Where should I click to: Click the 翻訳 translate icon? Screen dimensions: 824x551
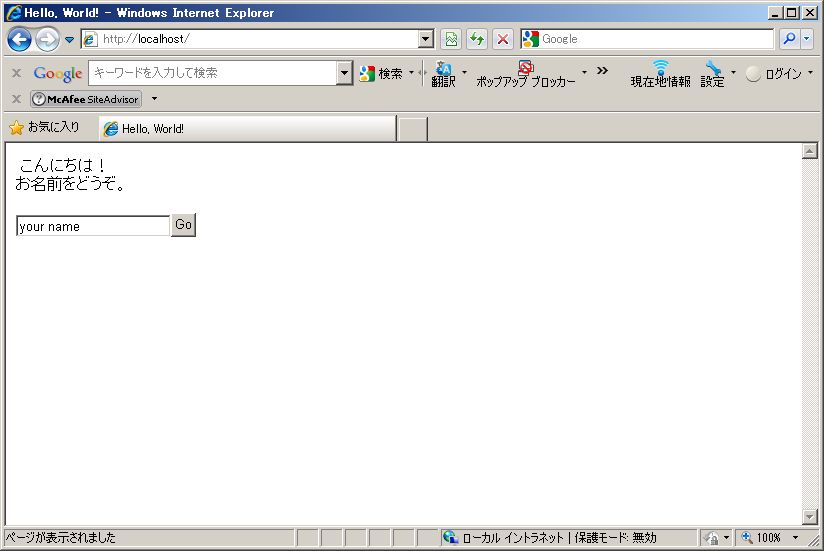(444, 74)
